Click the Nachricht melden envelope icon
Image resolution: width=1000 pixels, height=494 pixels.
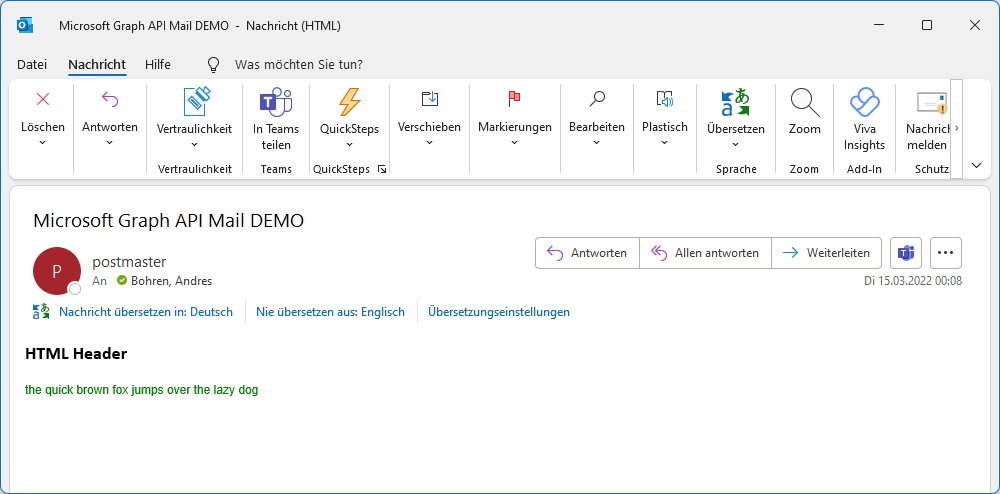click(932, 102)
